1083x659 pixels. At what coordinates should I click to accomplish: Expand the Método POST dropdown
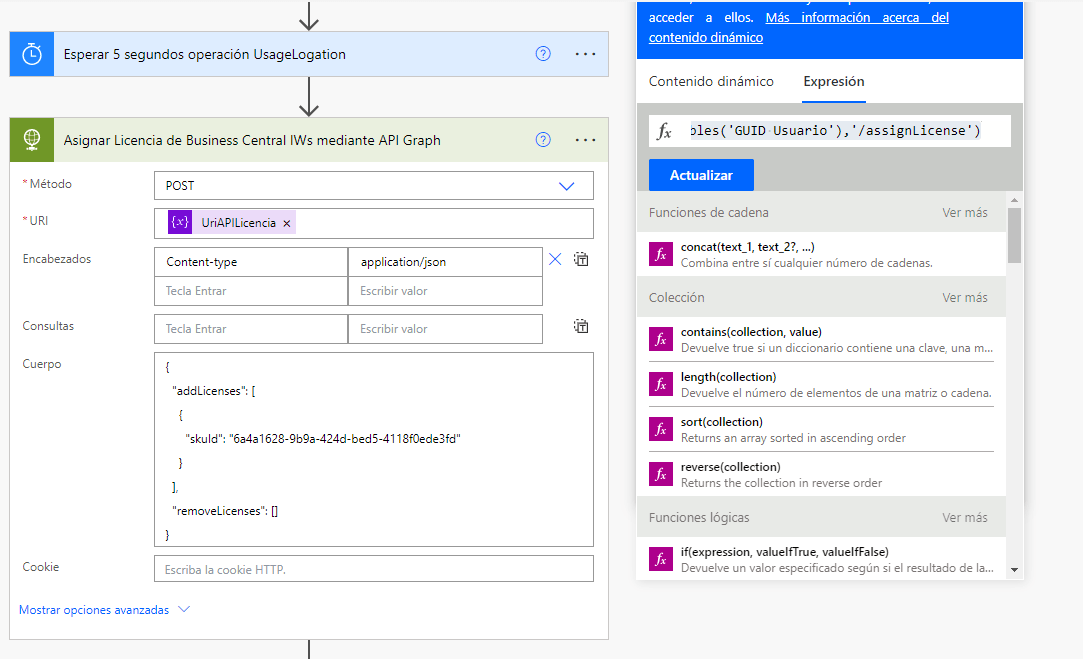click(566, 186)
